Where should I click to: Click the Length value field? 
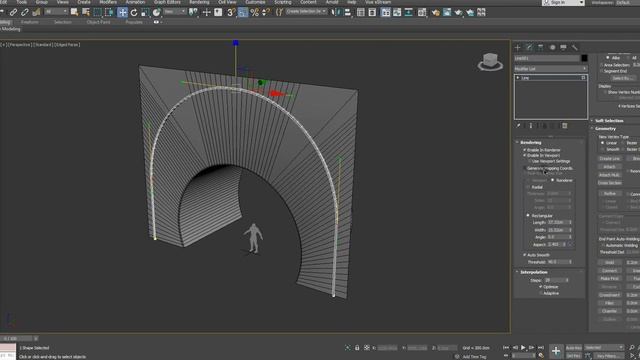(558, 222)
